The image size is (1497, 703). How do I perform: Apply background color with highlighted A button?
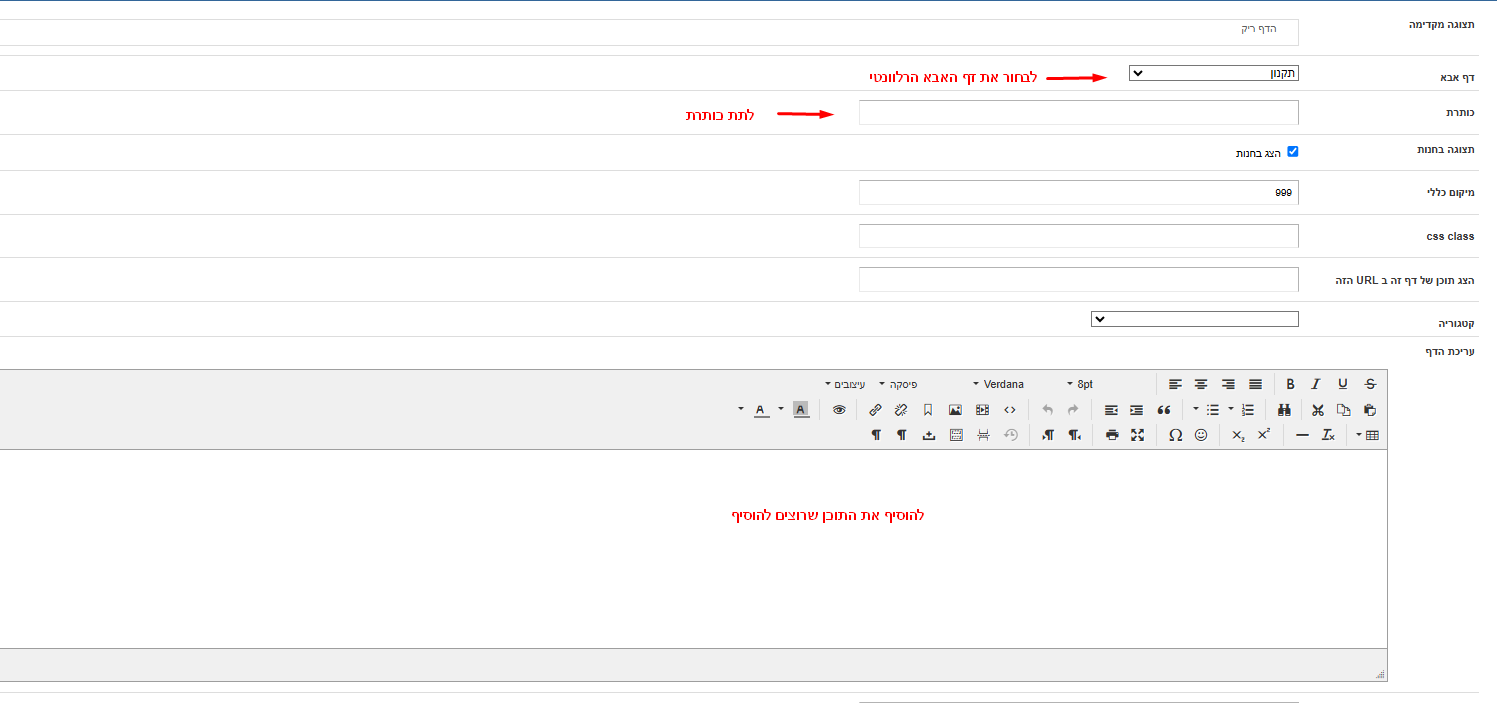click(801, 410)
